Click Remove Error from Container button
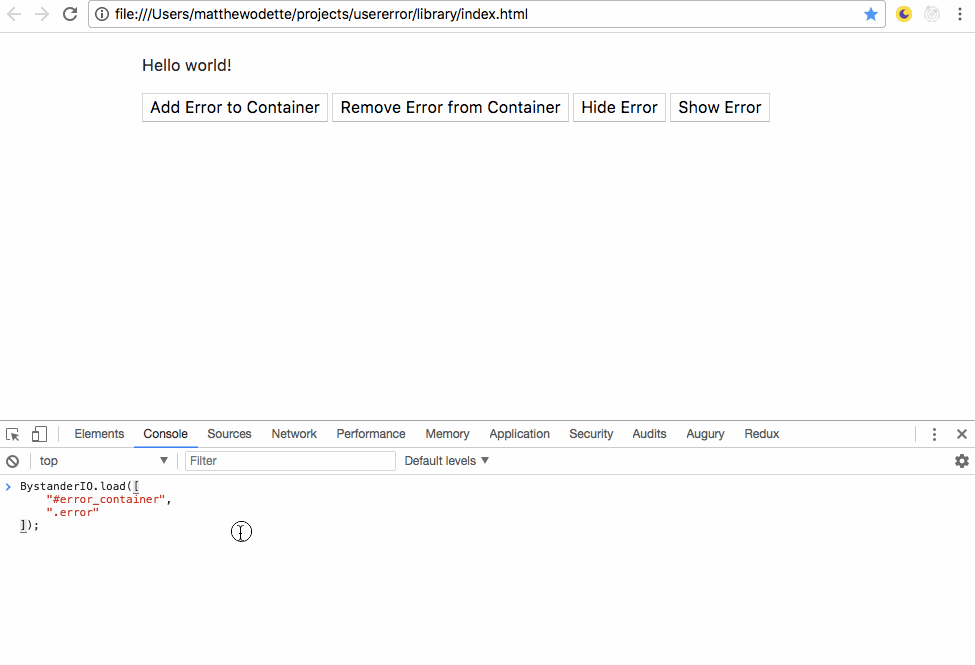The width and height of the screenshot is (975, 665). (450, 108)
